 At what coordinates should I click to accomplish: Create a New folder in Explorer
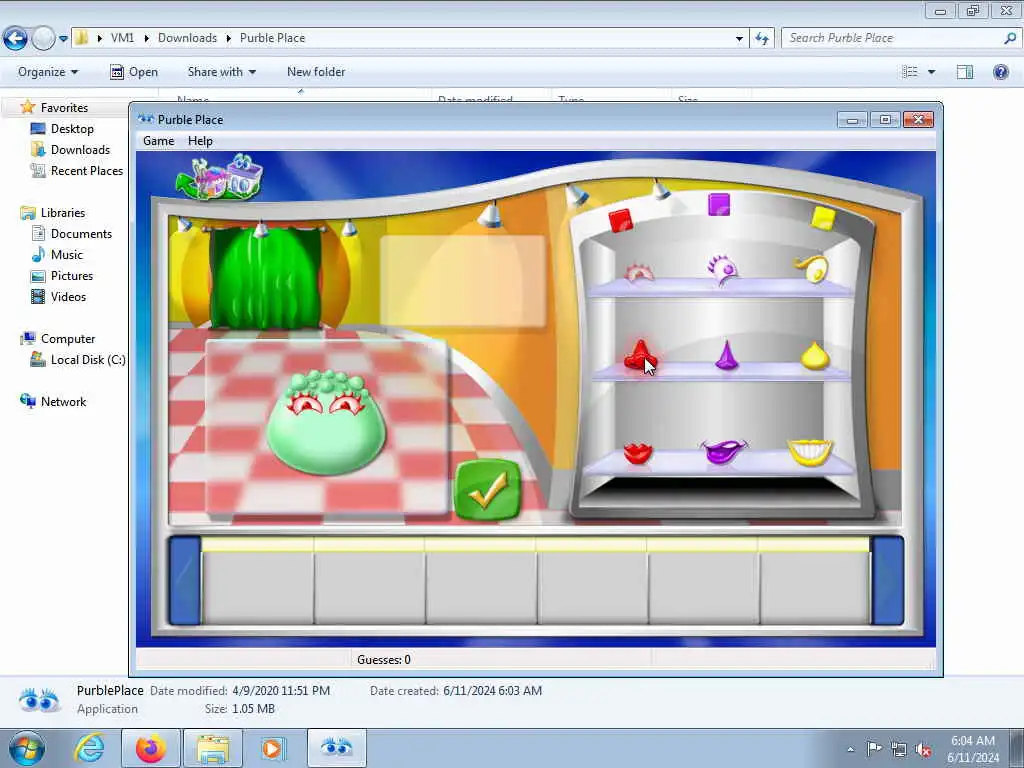(x=316, y=72)
